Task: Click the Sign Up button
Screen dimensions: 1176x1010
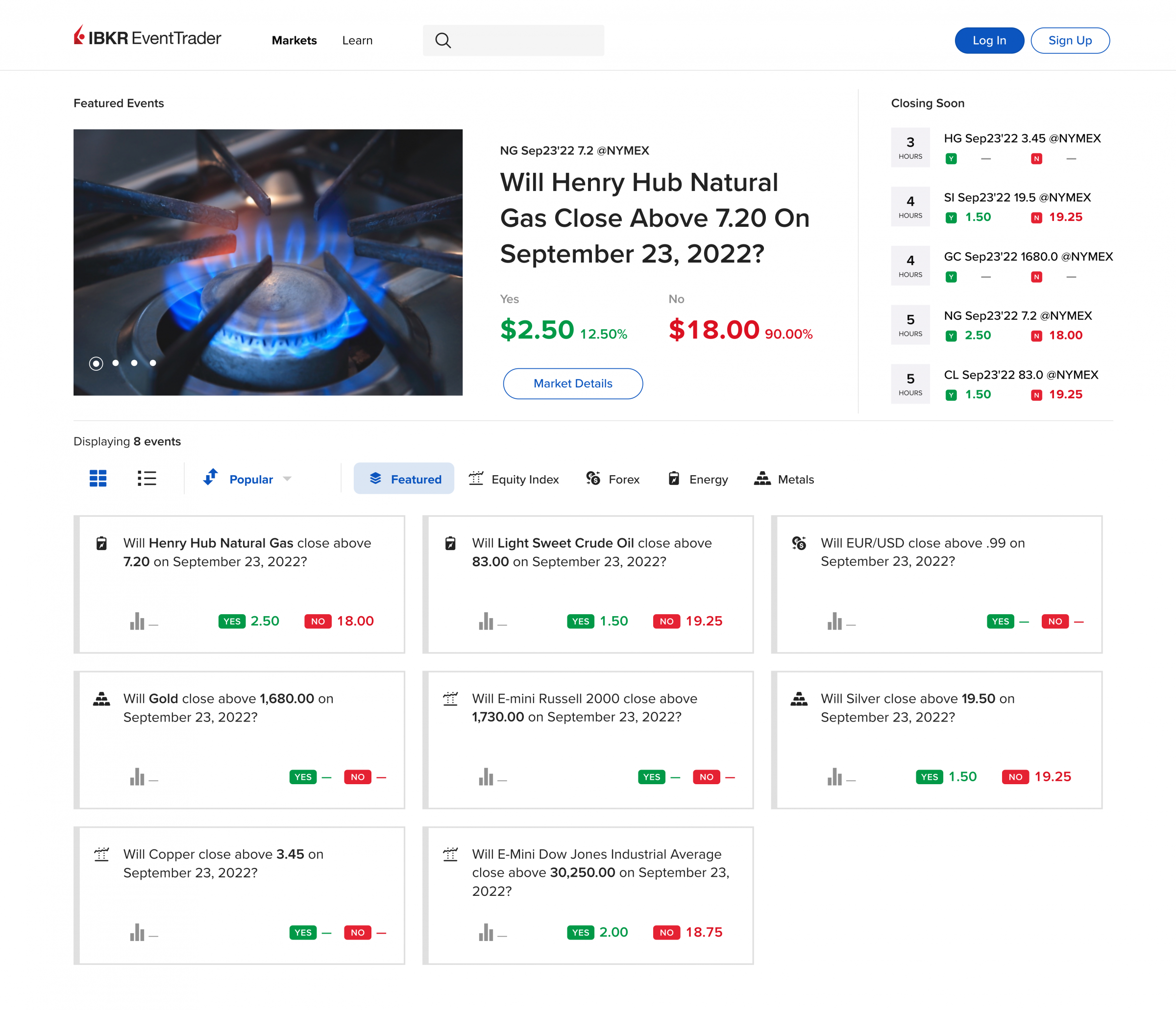Action: 1070,40
